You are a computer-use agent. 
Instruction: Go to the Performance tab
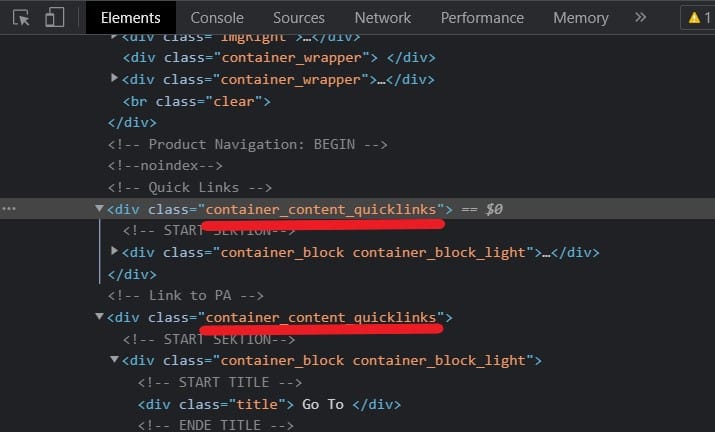(x=482, y=18)
